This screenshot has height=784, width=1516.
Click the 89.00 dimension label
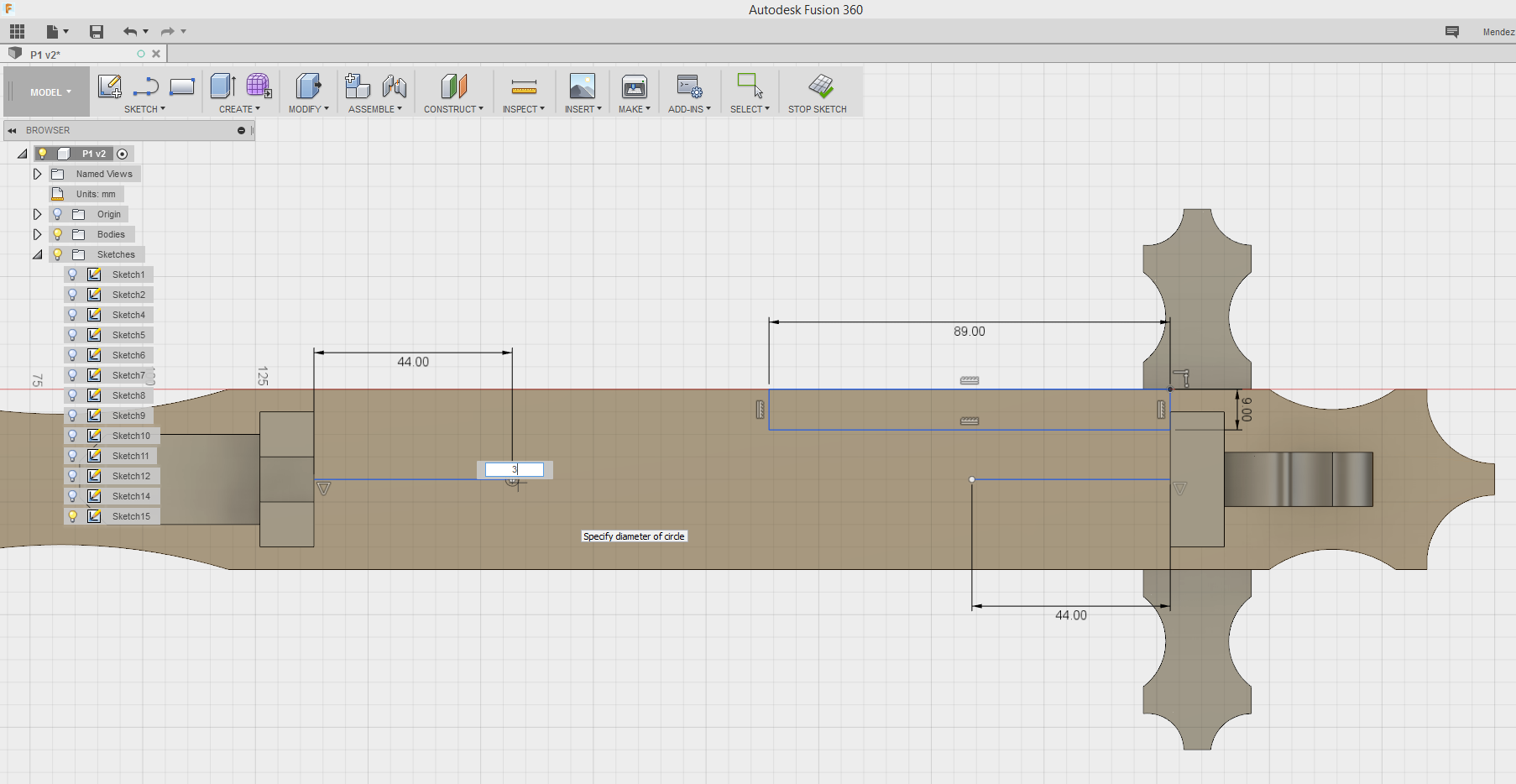[969, 332]
